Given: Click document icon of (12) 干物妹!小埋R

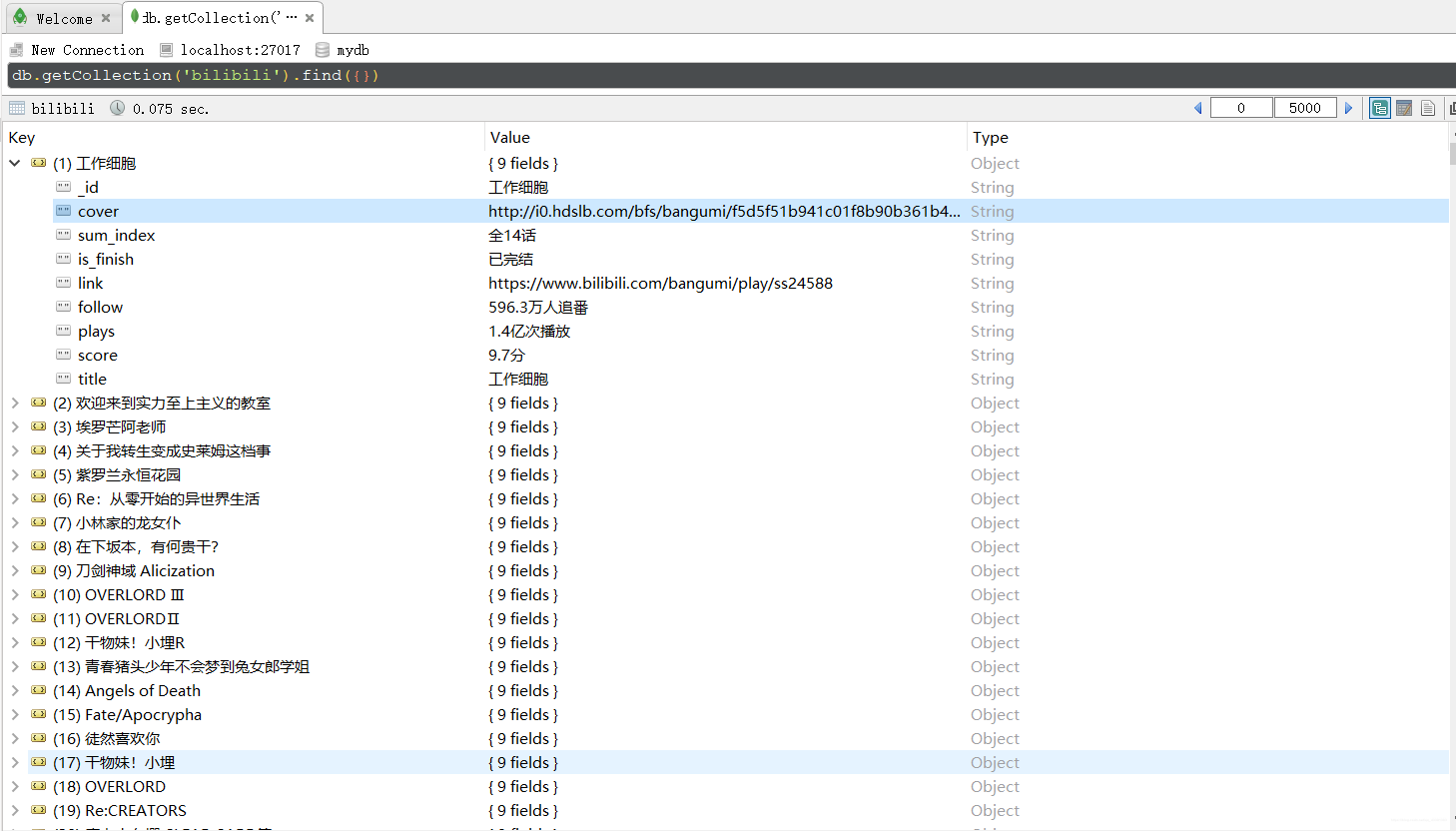Looking at the screenshot, I should [x=39, y=642].
